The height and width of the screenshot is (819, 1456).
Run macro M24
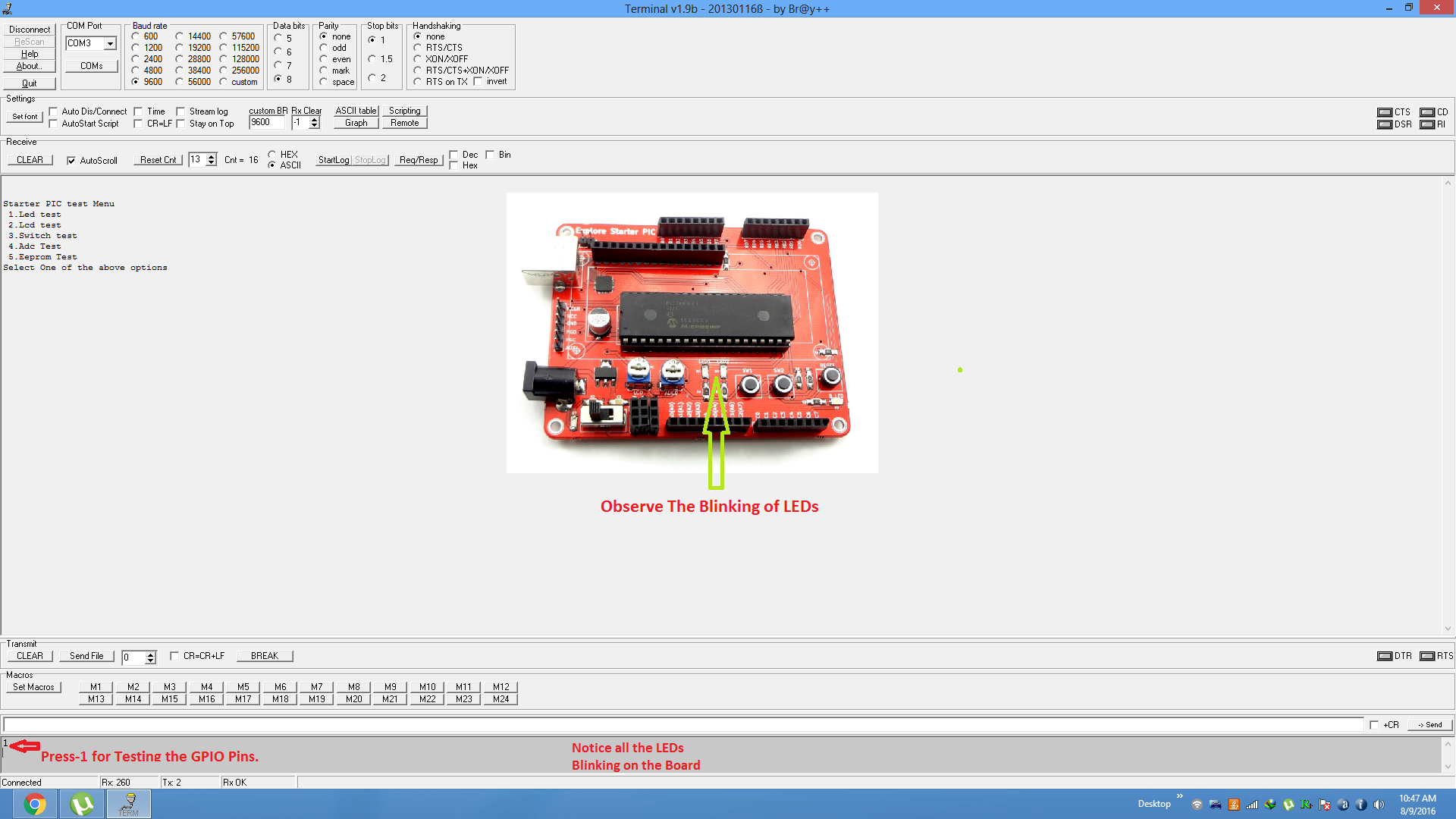click(501, 699)
